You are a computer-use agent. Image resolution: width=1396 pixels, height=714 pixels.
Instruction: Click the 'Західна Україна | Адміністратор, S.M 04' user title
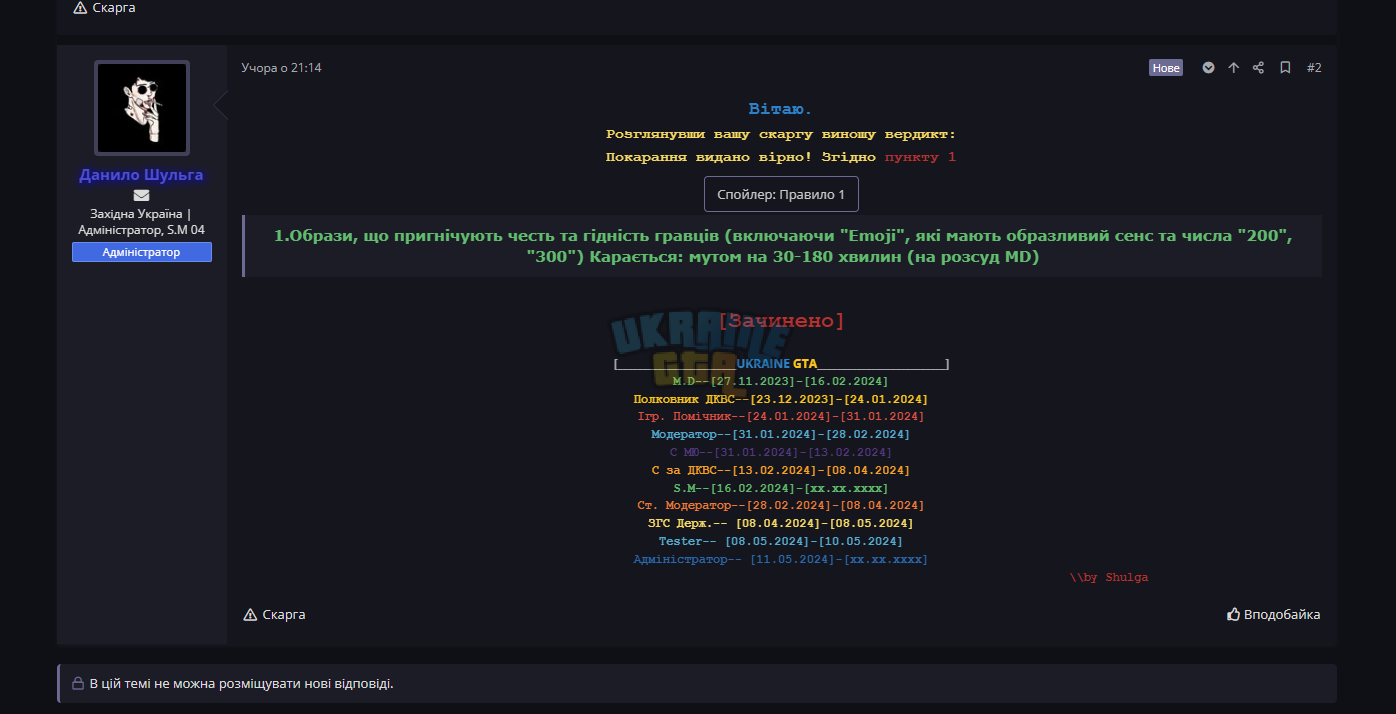coord(141,222)
